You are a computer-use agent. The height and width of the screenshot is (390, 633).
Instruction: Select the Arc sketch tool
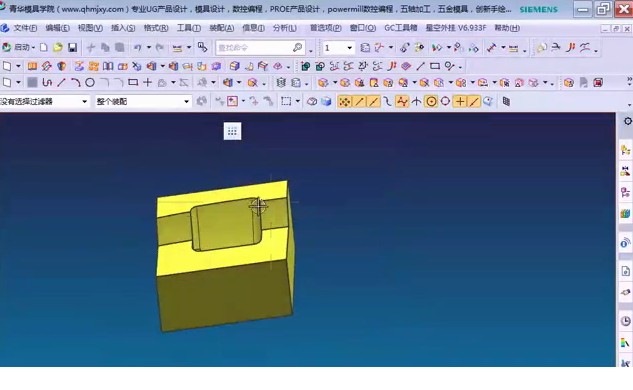pos(75,83)
